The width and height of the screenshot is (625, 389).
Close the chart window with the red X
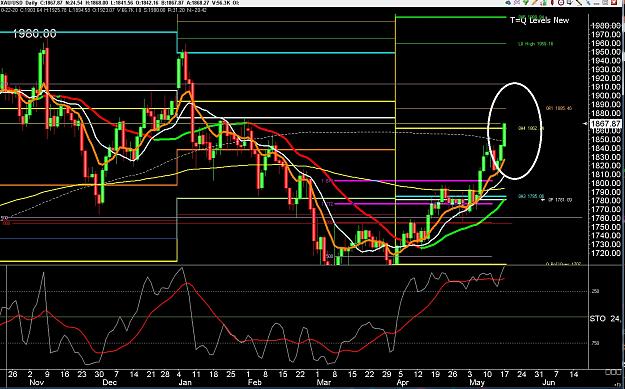click(614, 3)
